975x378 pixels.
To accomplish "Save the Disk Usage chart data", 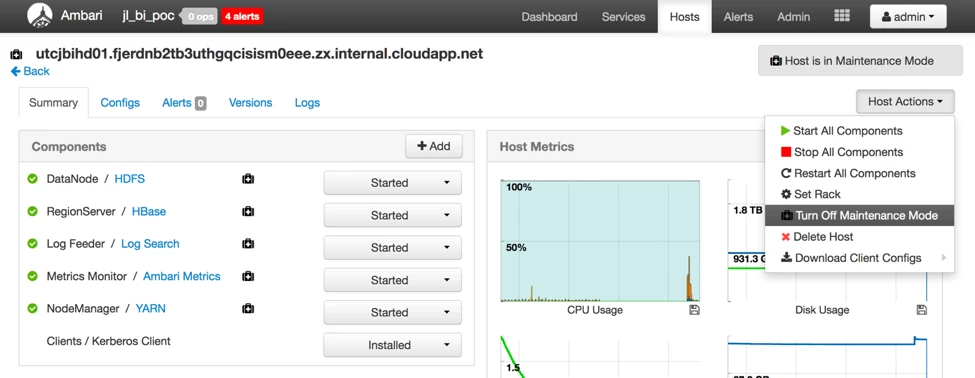I will point(922,310).
